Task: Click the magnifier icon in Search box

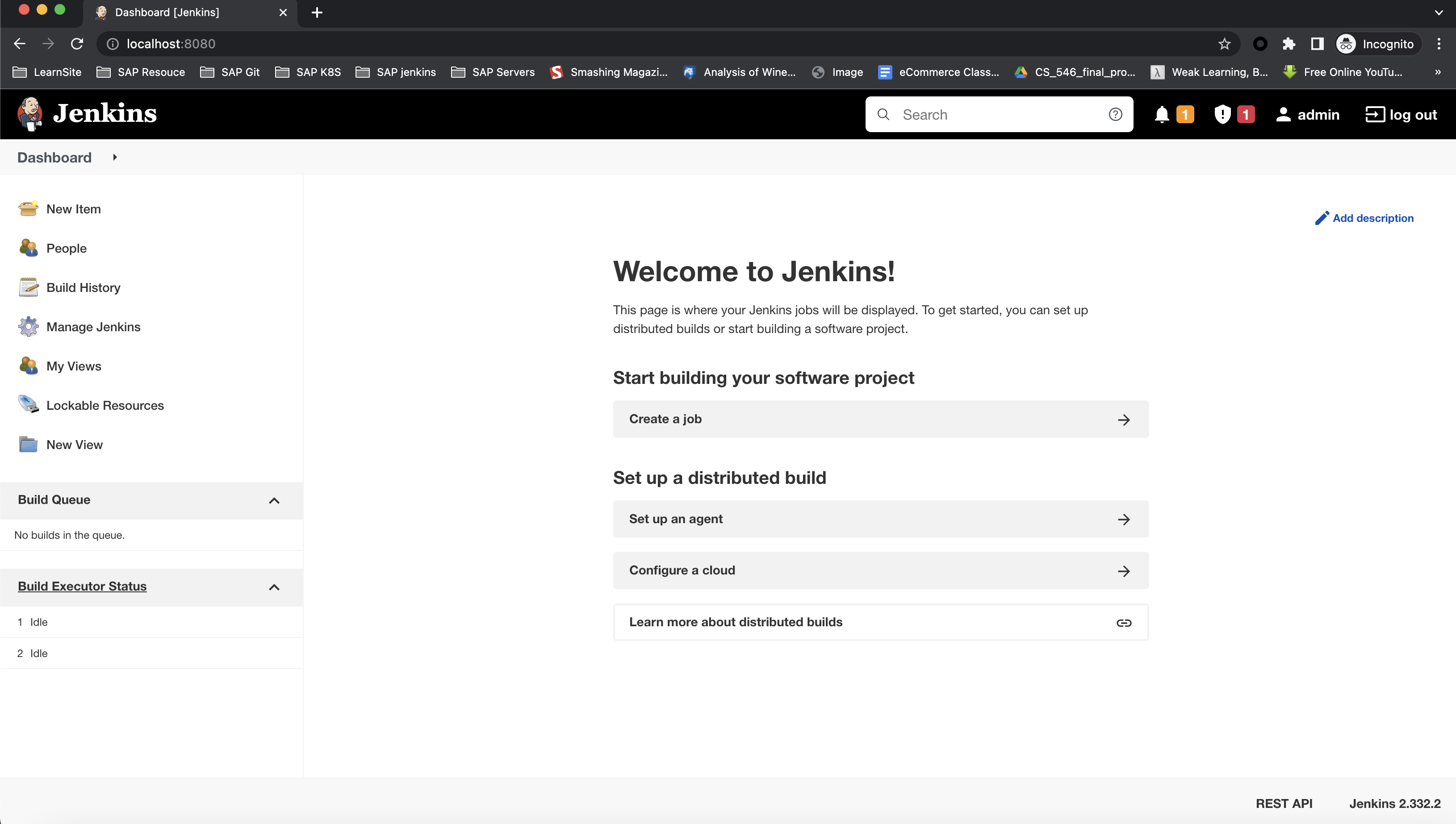Action: [883, 114]
